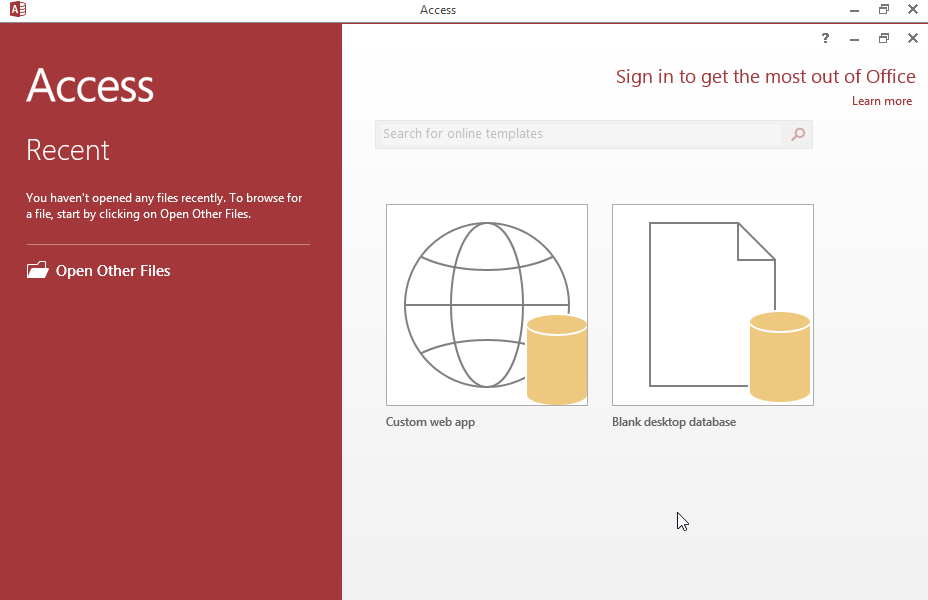Minimize the outer Access title bar window
Viewport: 928px width, 600px height.
tap(854, 9)
